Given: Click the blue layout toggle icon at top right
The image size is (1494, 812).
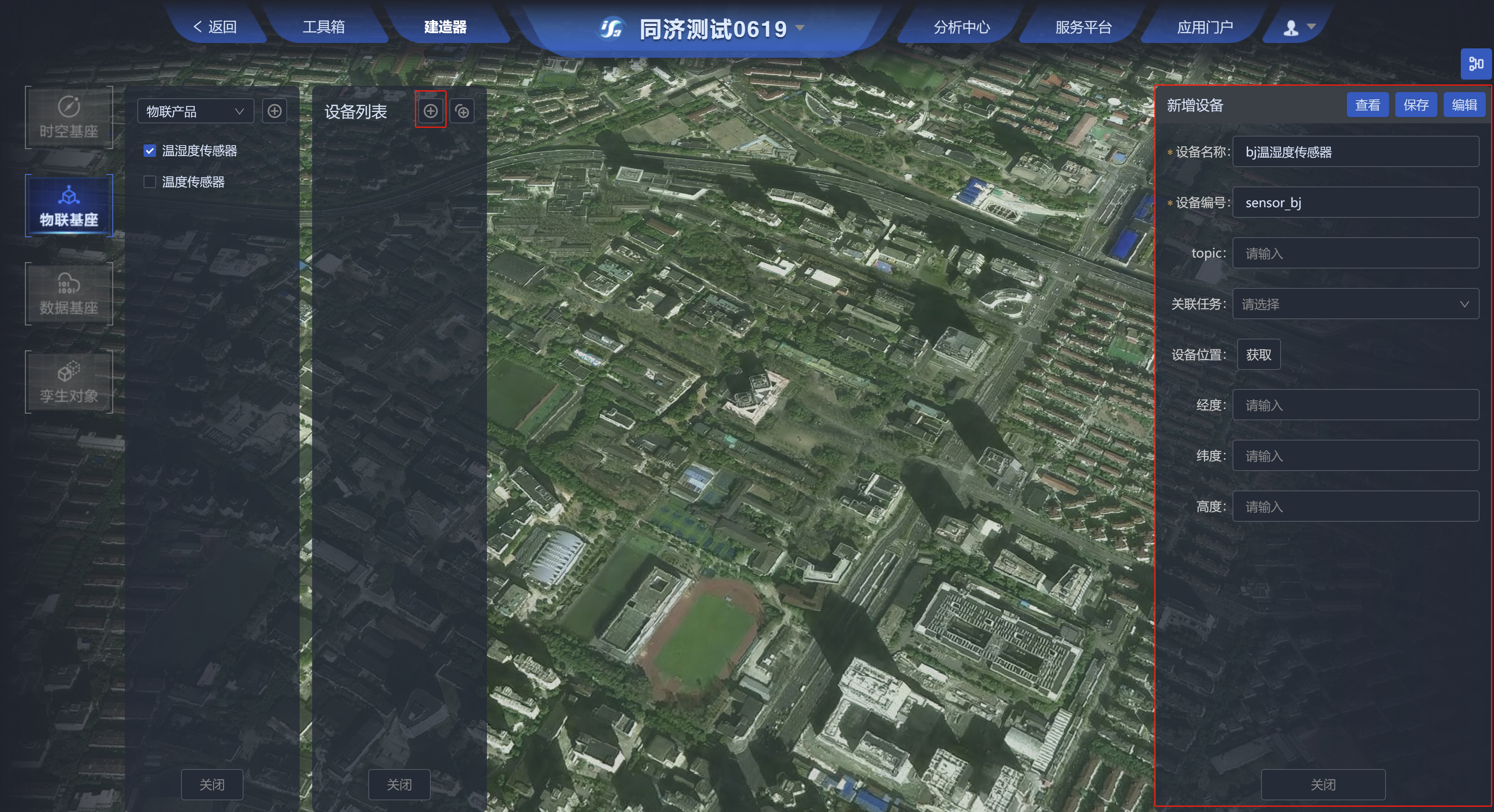Looking at the screenshot, I should click(1475, 64).
